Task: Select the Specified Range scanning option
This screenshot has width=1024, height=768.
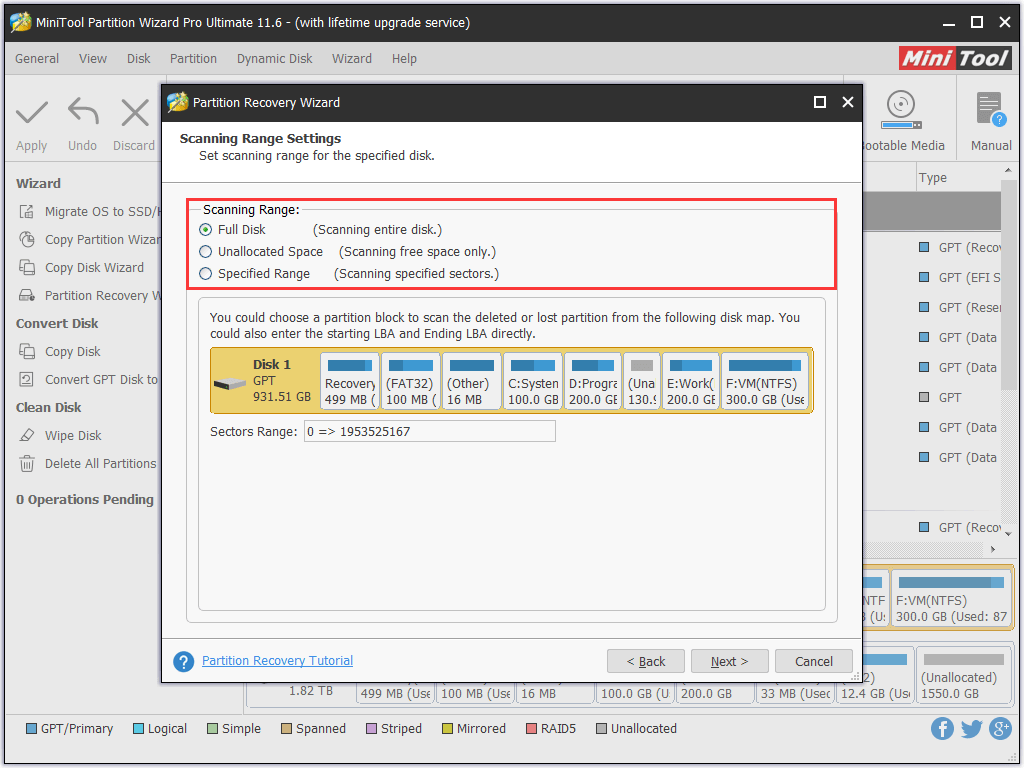Action: pyautogui.click(x=206, y=274)
